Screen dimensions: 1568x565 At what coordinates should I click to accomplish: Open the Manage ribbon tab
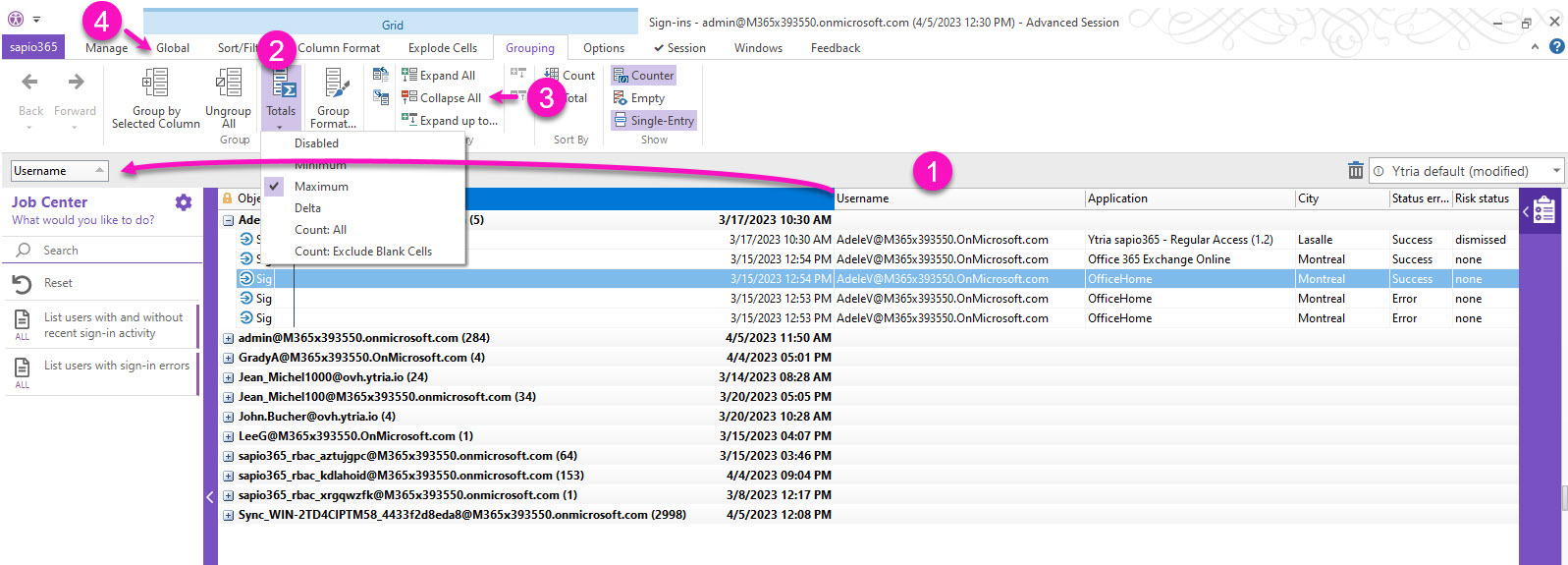(x=106, y=47)
